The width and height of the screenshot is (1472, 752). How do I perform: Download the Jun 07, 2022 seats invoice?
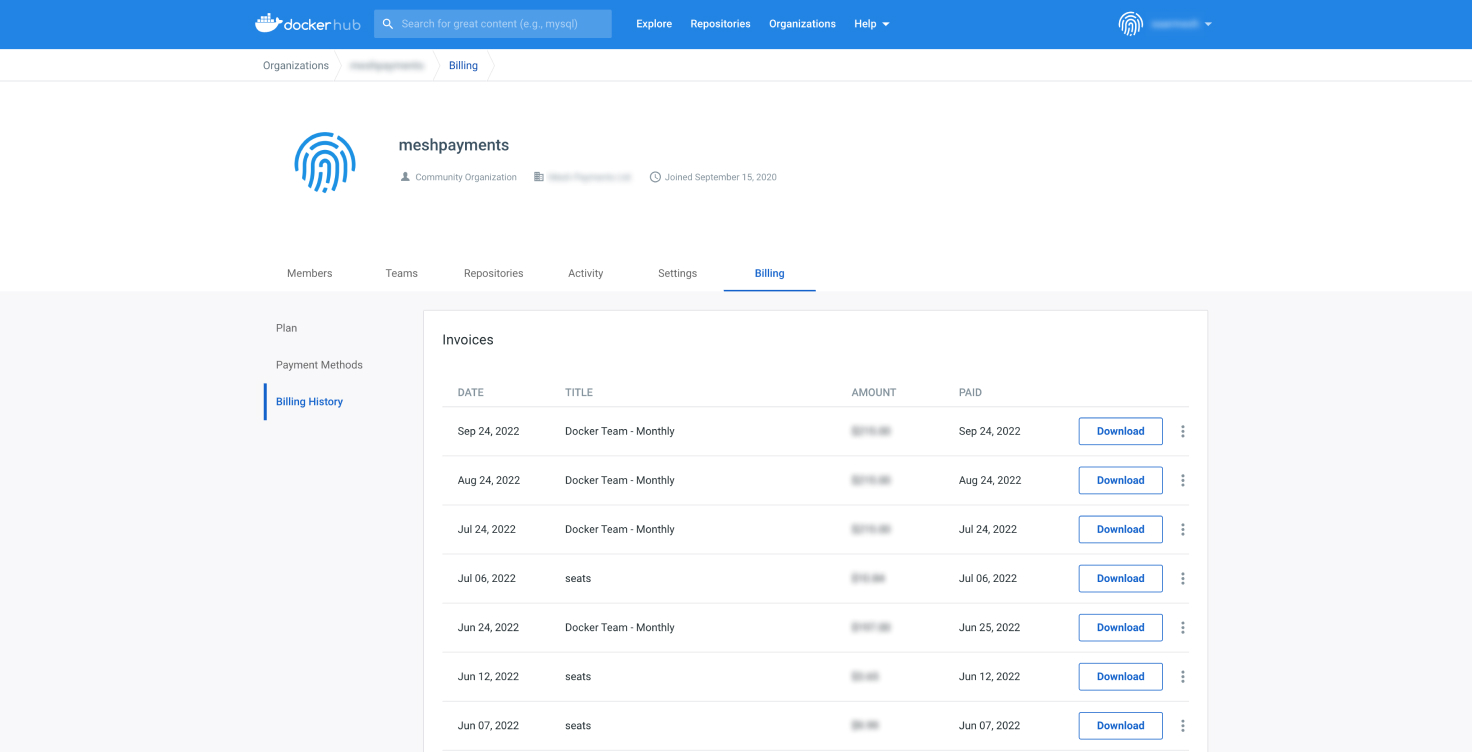[x=1120, y=726]
